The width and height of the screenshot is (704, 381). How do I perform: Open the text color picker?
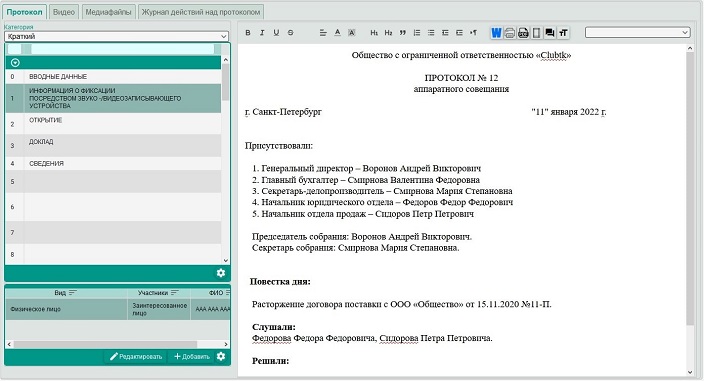tap(337, 33)
